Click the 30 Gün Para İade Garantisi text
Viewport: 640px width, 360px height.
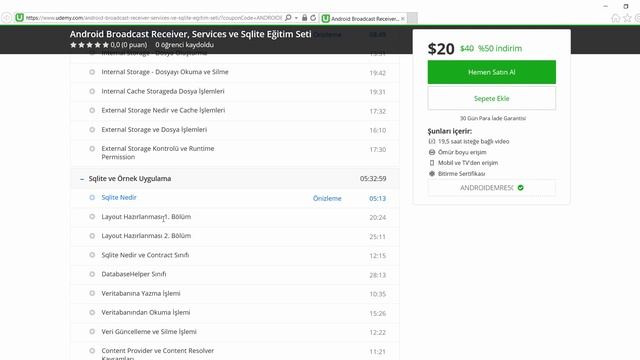point(493,118)
